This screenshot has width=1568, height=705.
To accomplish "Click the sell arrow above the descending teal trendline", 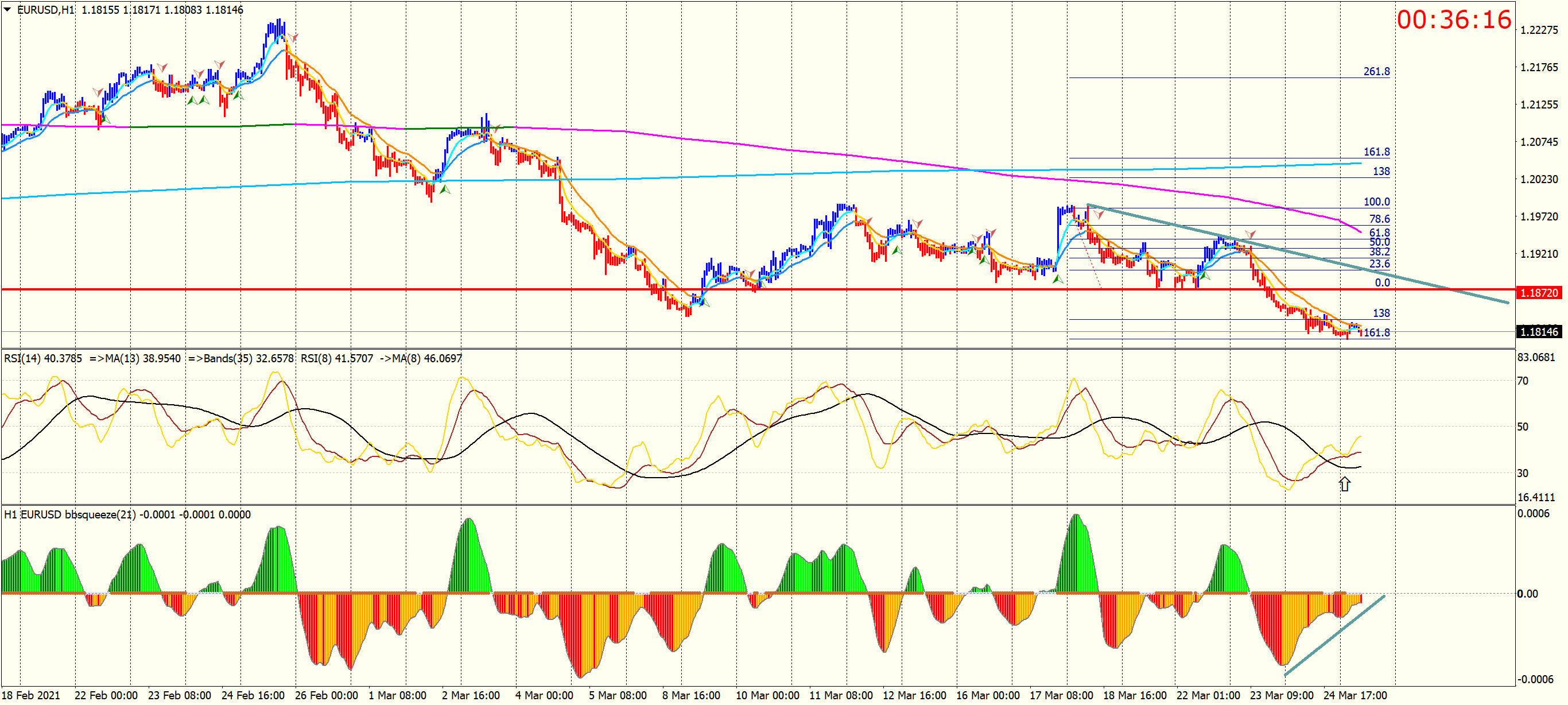I will point(1250,234).
